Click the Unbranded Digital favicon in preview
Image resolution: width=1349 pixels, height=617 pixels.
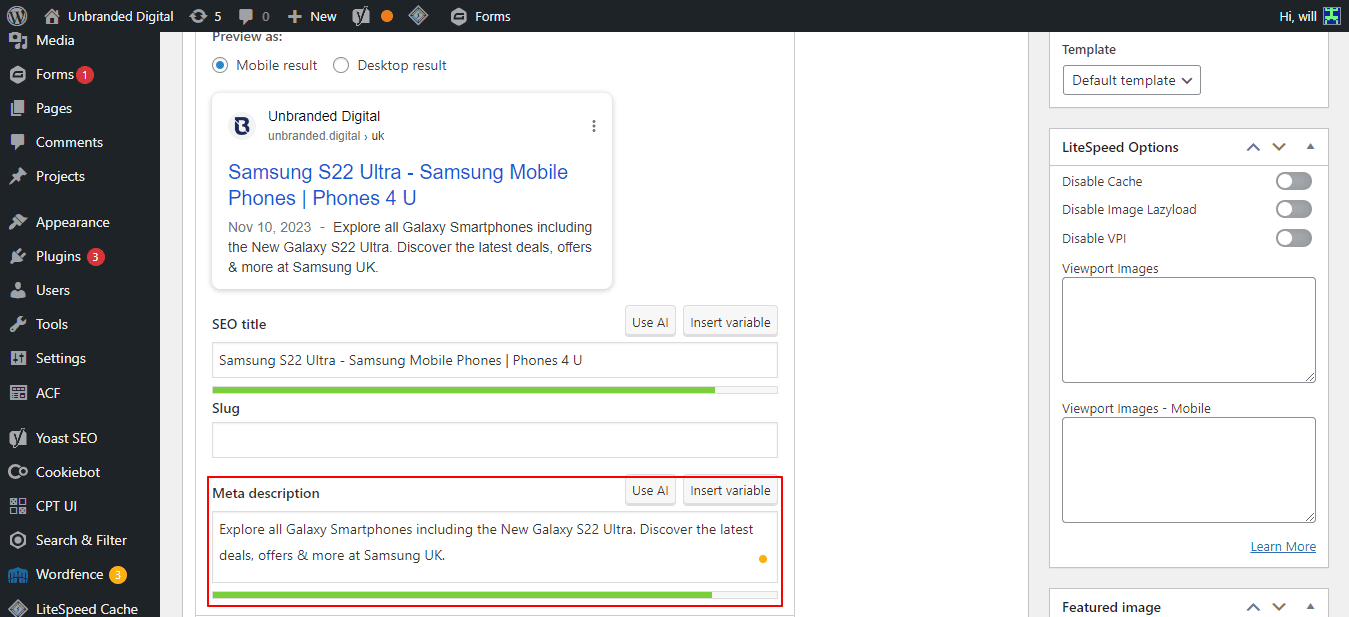click(242, 126)
